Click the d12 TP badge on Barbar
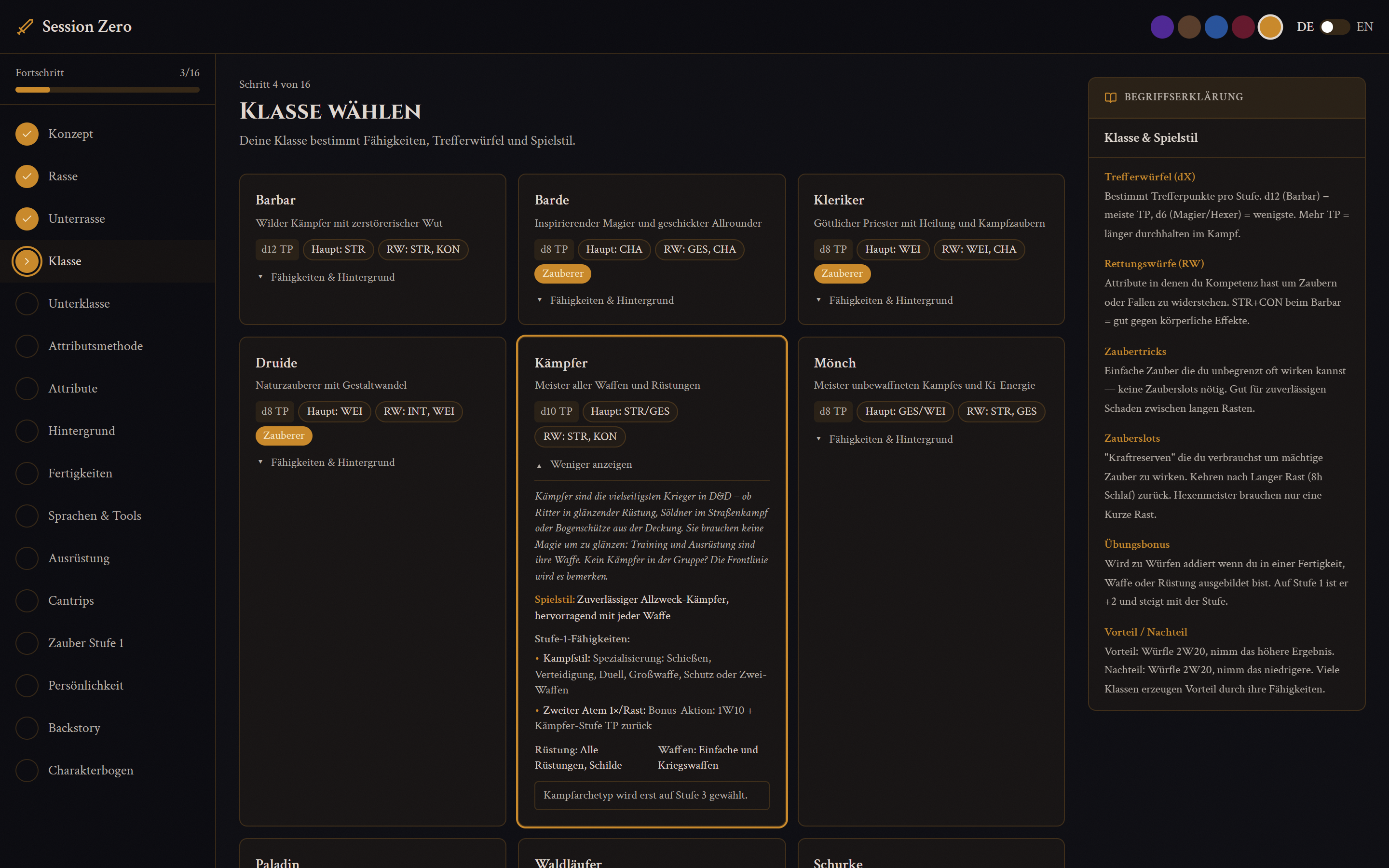This screenshot has width=1389, height=868. (x=277, y=250)
